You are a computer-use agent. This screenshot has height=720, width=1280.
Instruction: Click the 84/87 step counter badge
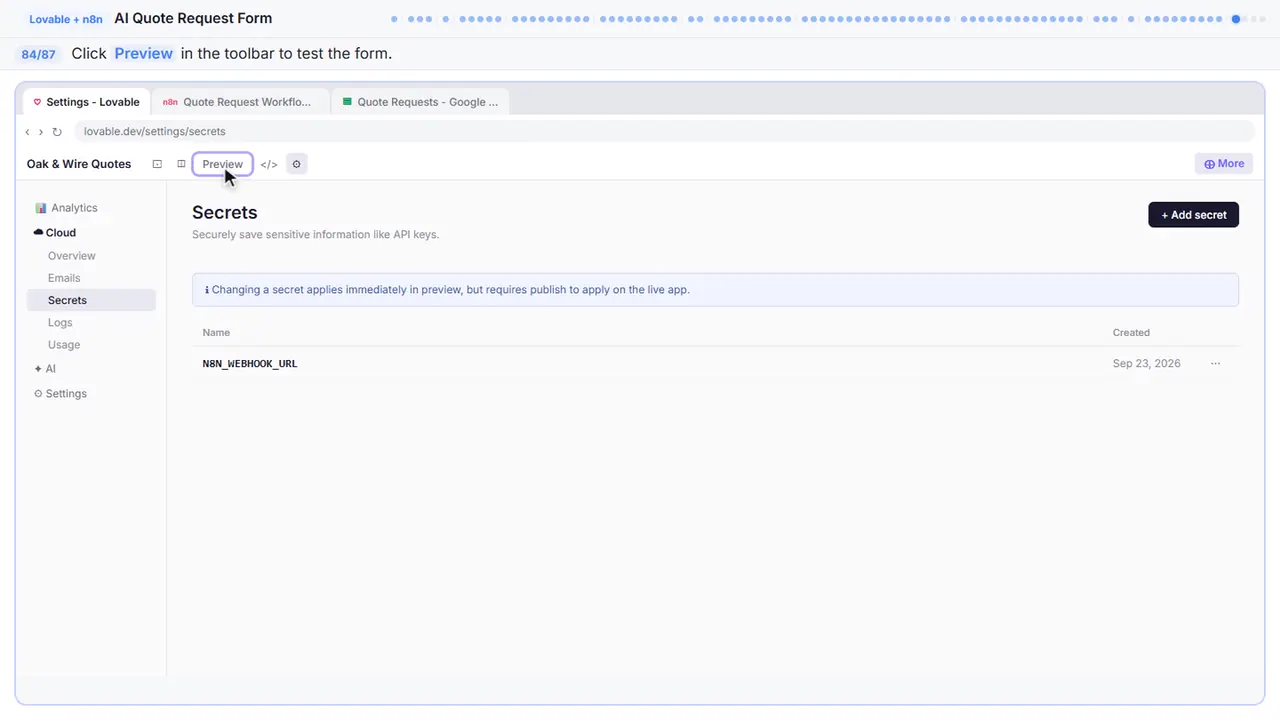[x=39, y=54]
